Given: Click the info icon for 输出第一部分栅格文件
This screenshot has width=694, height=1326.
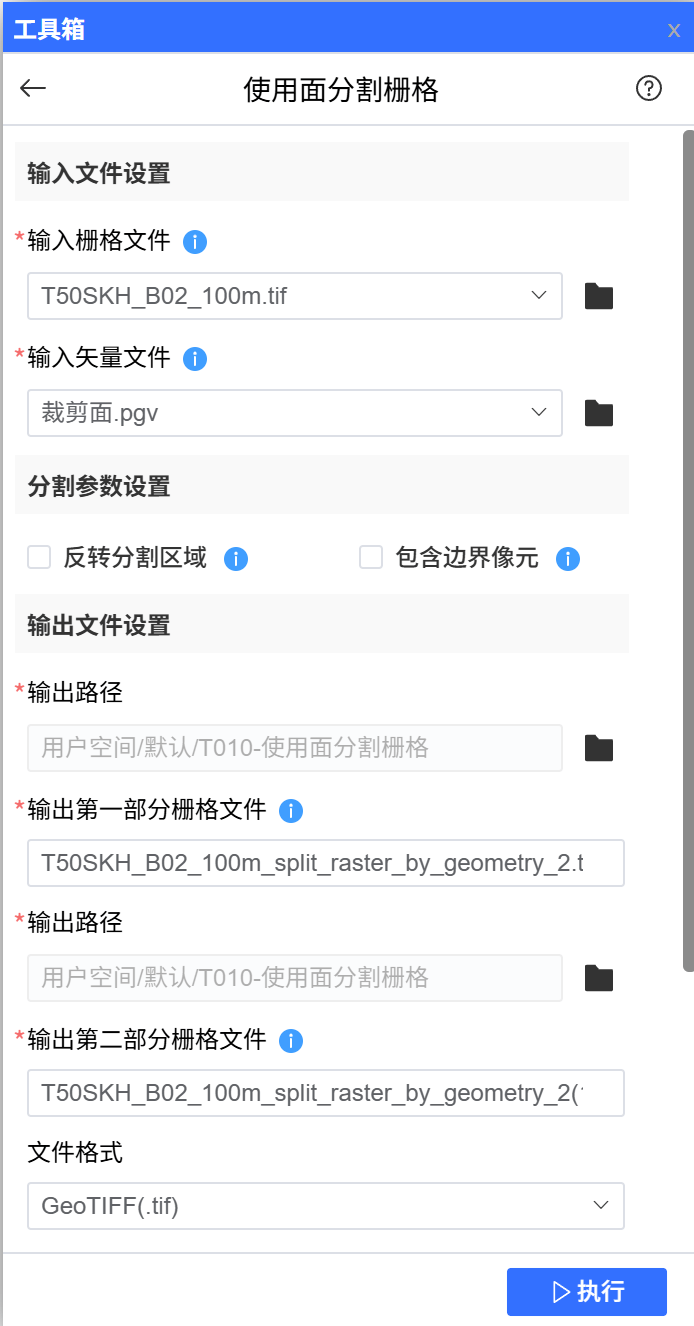Looking at the screenshot, I should (x=291, y=811).
